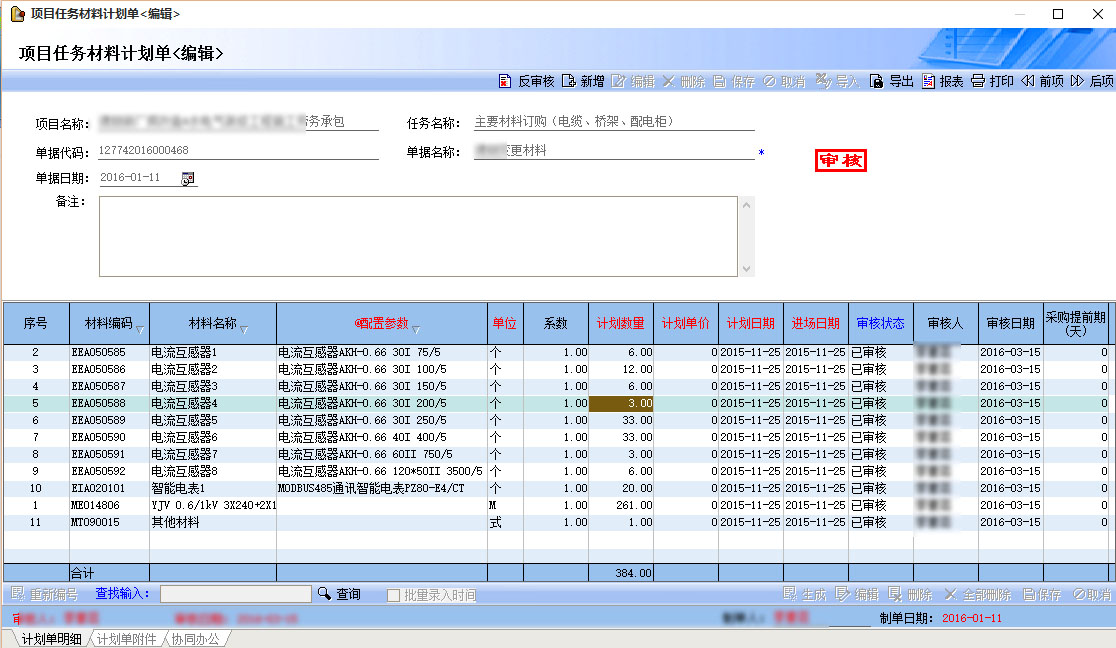Click the 打印 (print) toolbar icon

pos(978,81)
